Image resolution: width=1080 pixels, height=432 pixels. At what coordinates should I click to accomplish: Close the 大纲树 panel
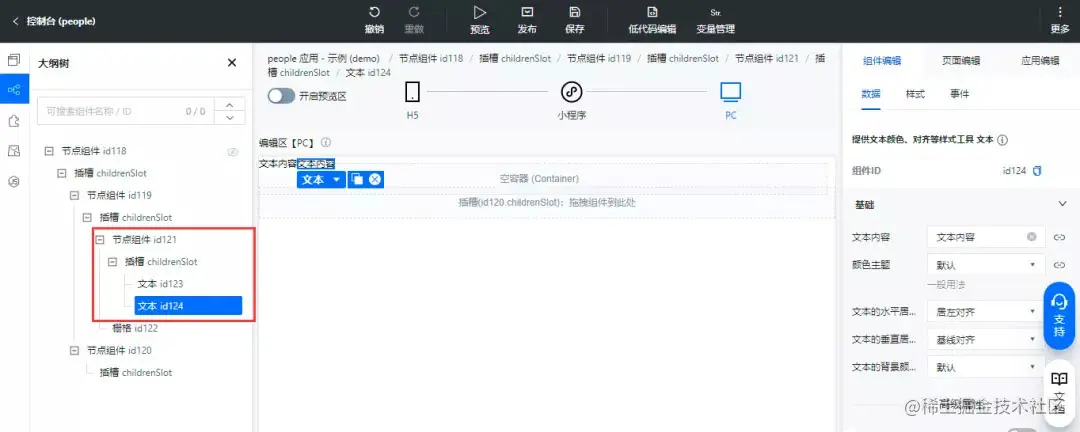click(x=232, y=63)
